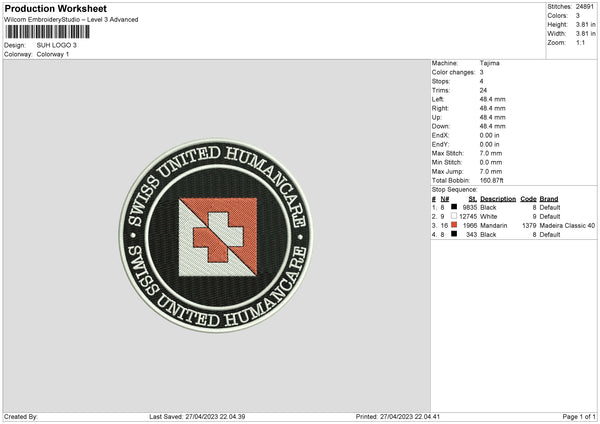Click the Page 1 of 1 indicator
This screenshot has height=424, width=600.
coord(579,416)
